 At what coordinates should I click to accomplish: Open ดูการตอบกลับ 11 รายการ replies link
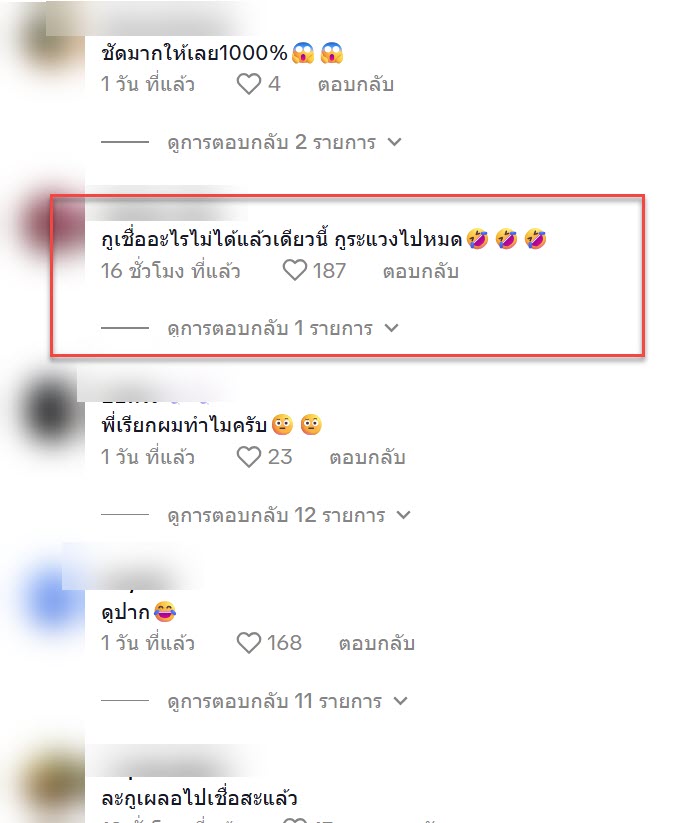pos(274,702)
